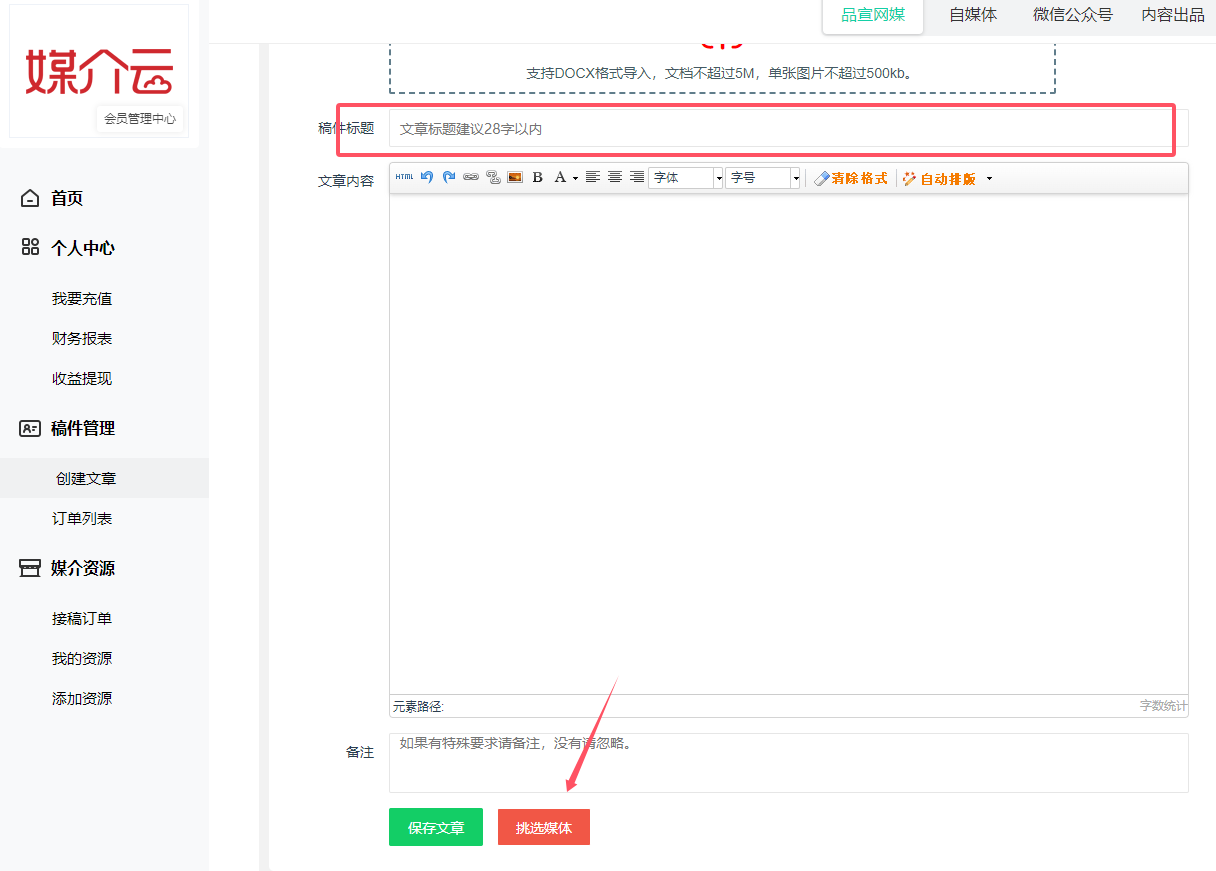Remove hyperlink with the unlink icon

point(493,177)
